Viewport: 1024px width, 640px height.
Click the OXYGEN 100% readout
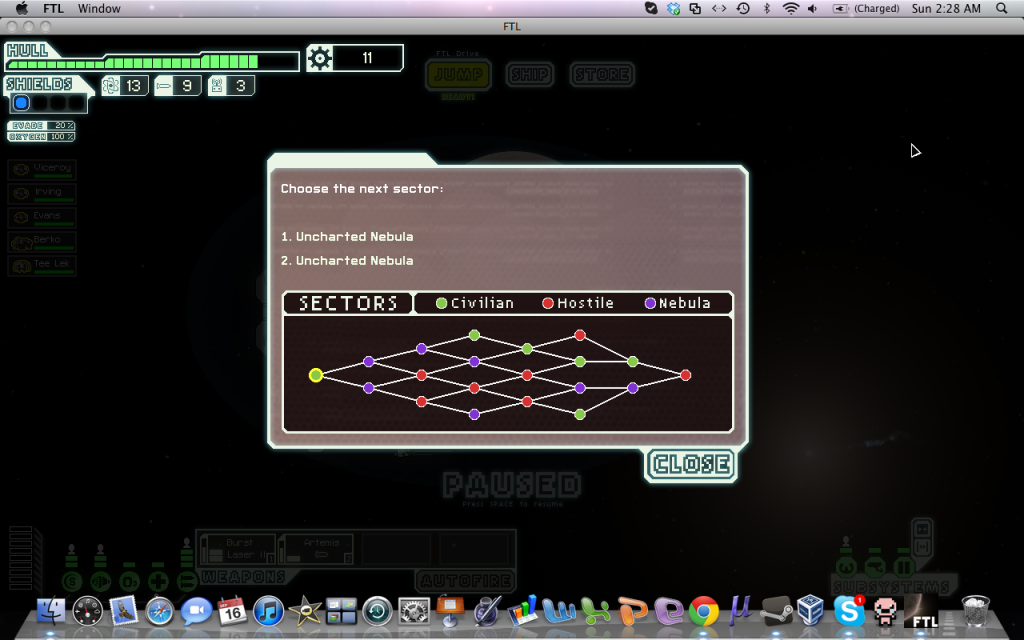(41, 136)
